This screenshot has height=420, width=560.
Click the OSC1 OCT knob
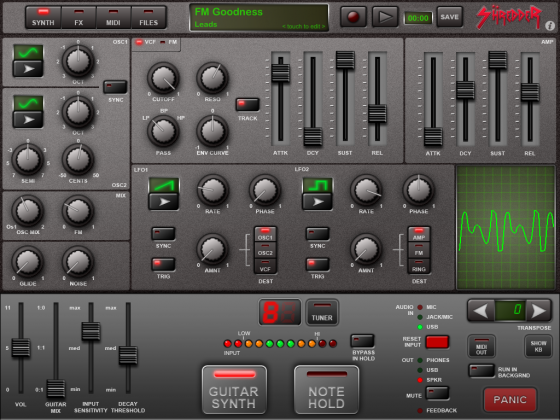78,61
